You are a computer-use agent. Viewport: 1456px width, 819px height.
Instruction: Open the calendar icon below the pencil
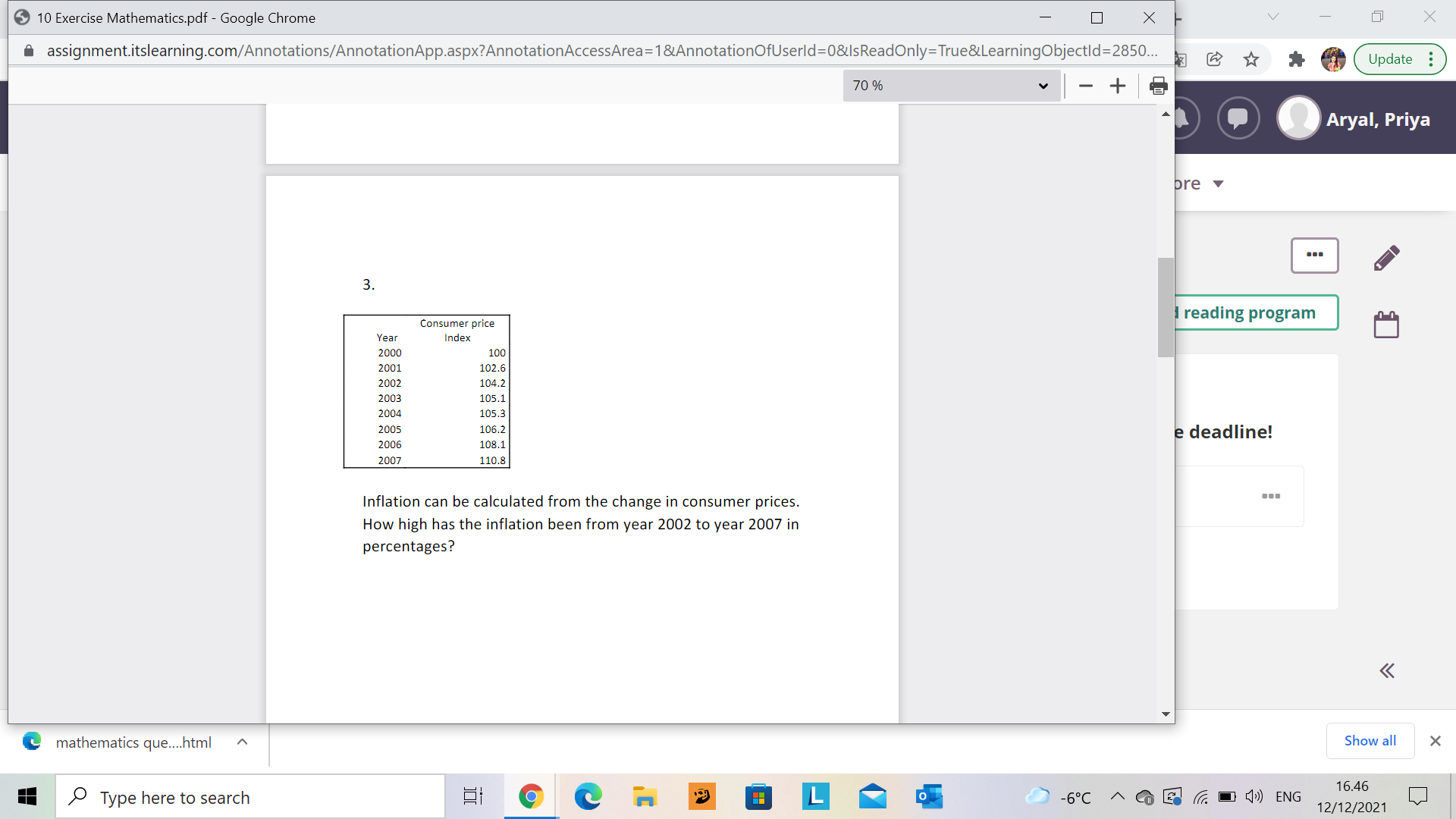tap(1386, 324)
